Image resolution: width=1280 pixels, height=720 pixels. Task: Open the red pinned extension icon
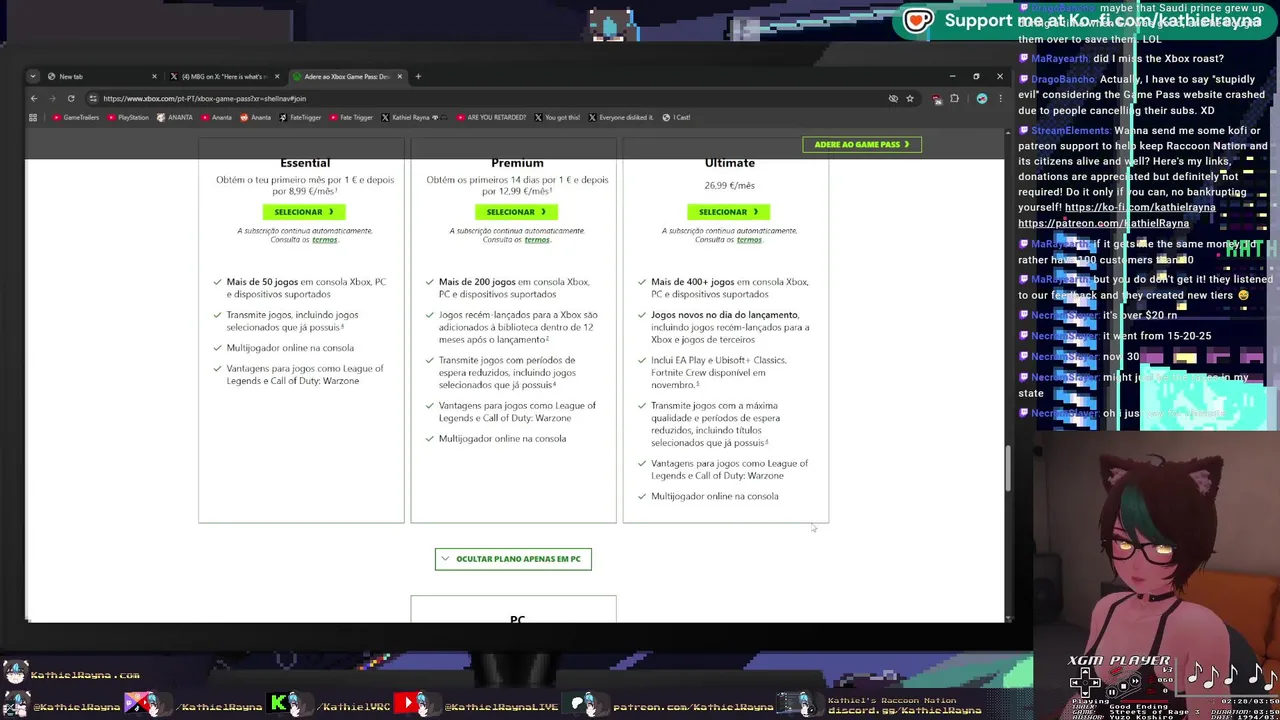[936, 98]
